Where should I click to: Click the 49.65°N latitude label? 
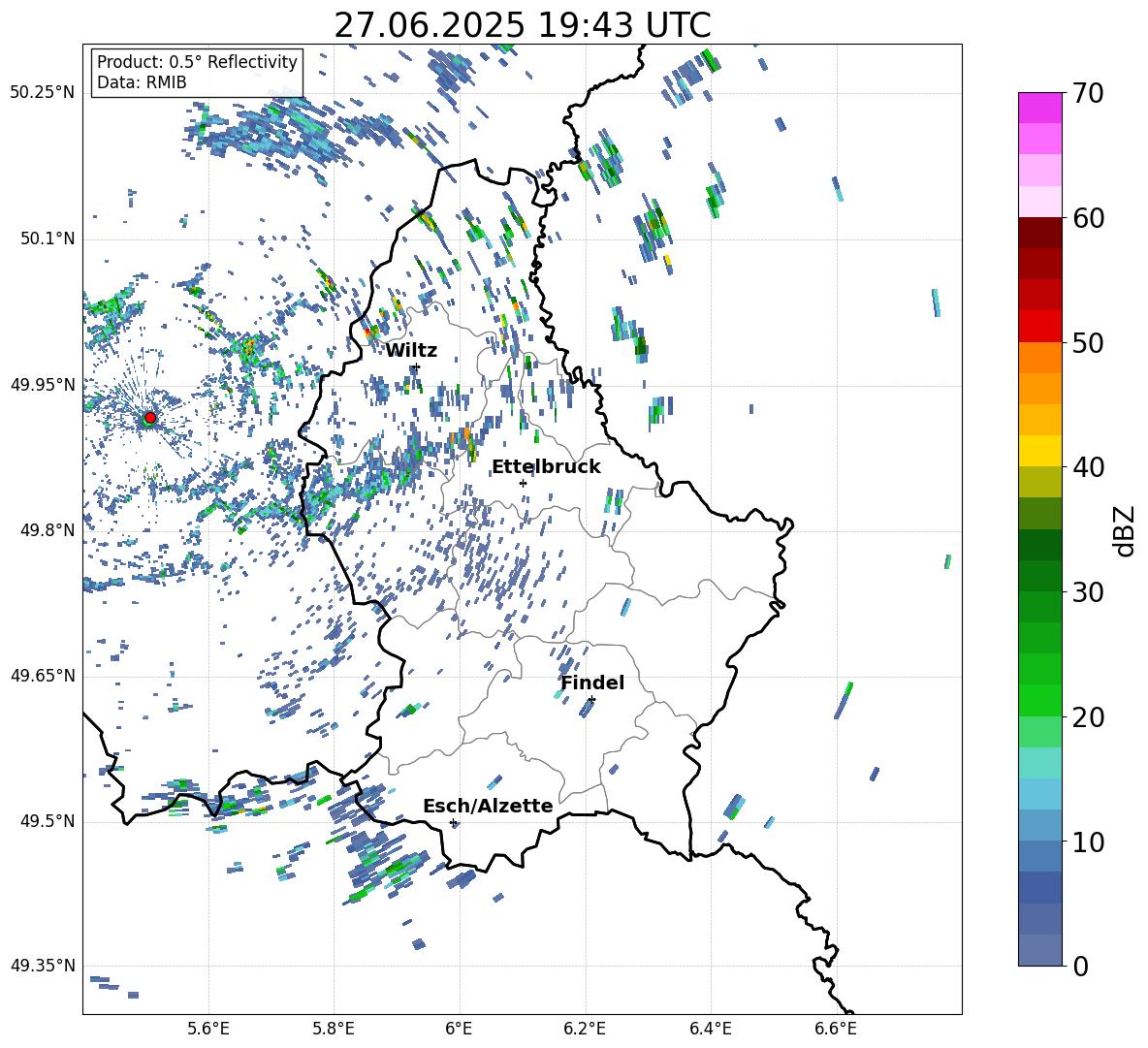click(x=42, y=676)
